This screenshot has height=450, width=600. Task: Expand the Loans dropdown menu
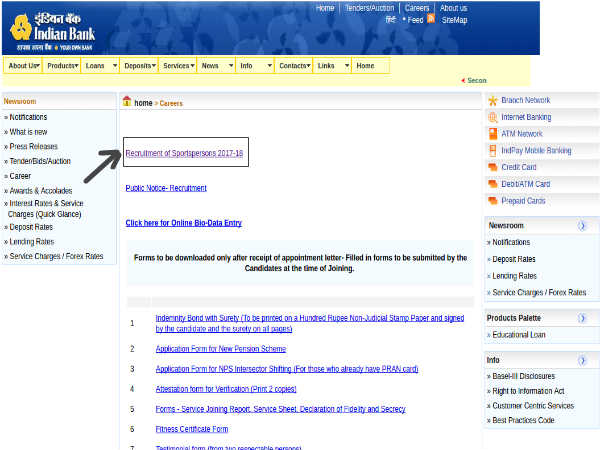(101, 66)
